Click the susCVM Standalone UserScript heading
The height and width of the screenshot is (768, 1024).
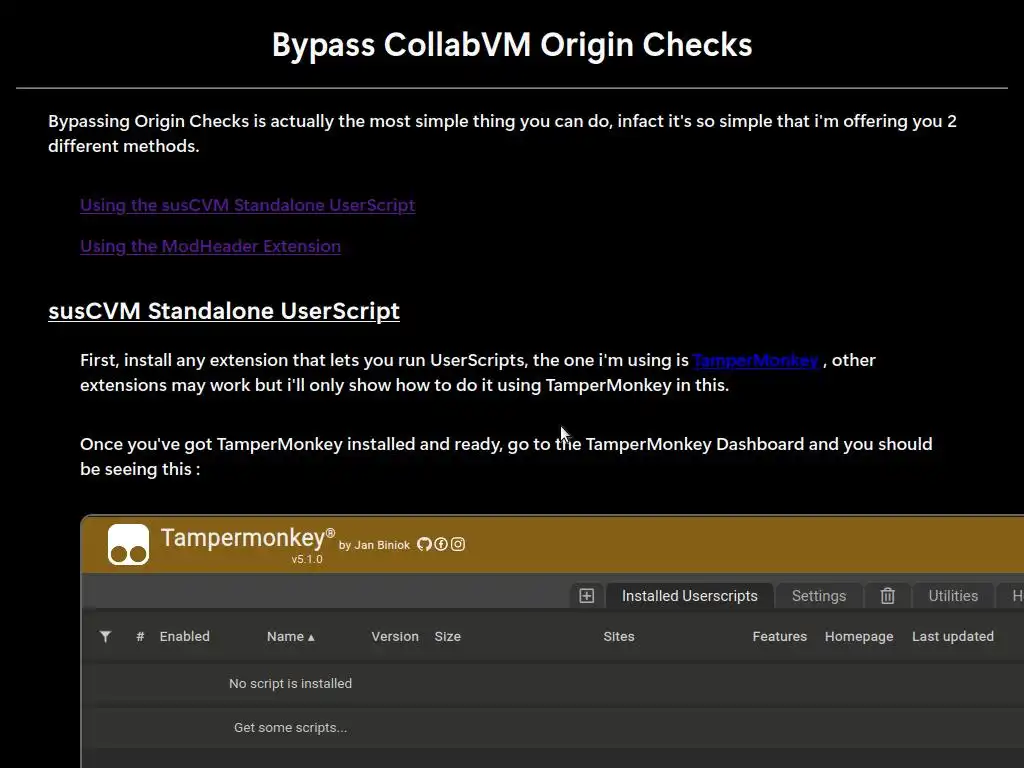(x=224, y=311)
